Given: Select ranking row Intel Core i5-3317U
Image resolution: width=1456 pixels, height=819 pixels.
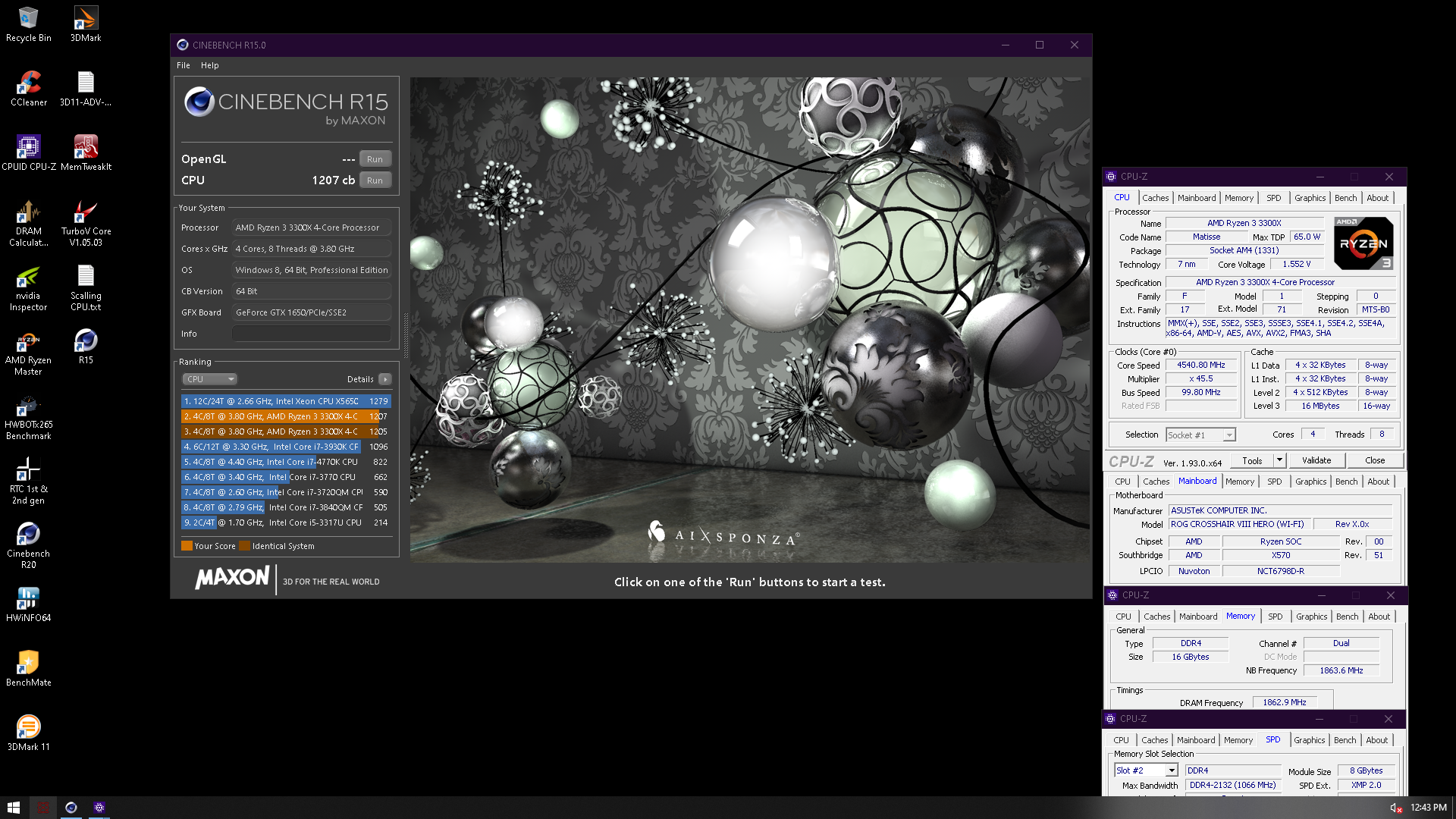Looking at the screenshot, I should 286,522.
